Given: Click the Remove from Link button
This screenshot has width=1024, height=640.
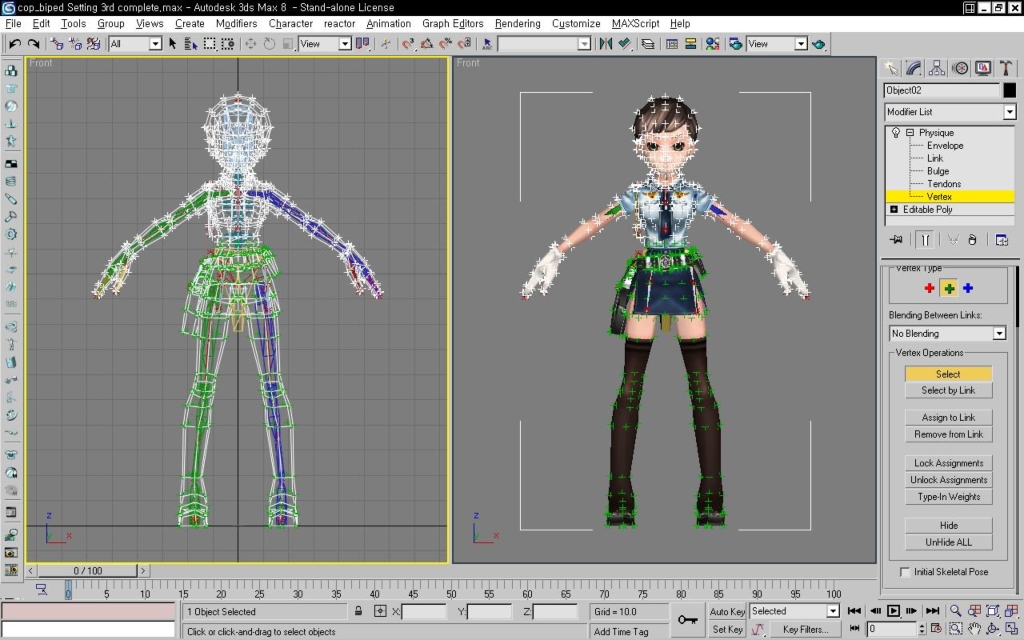Looking at the screenshot, I should coord(948,434).
